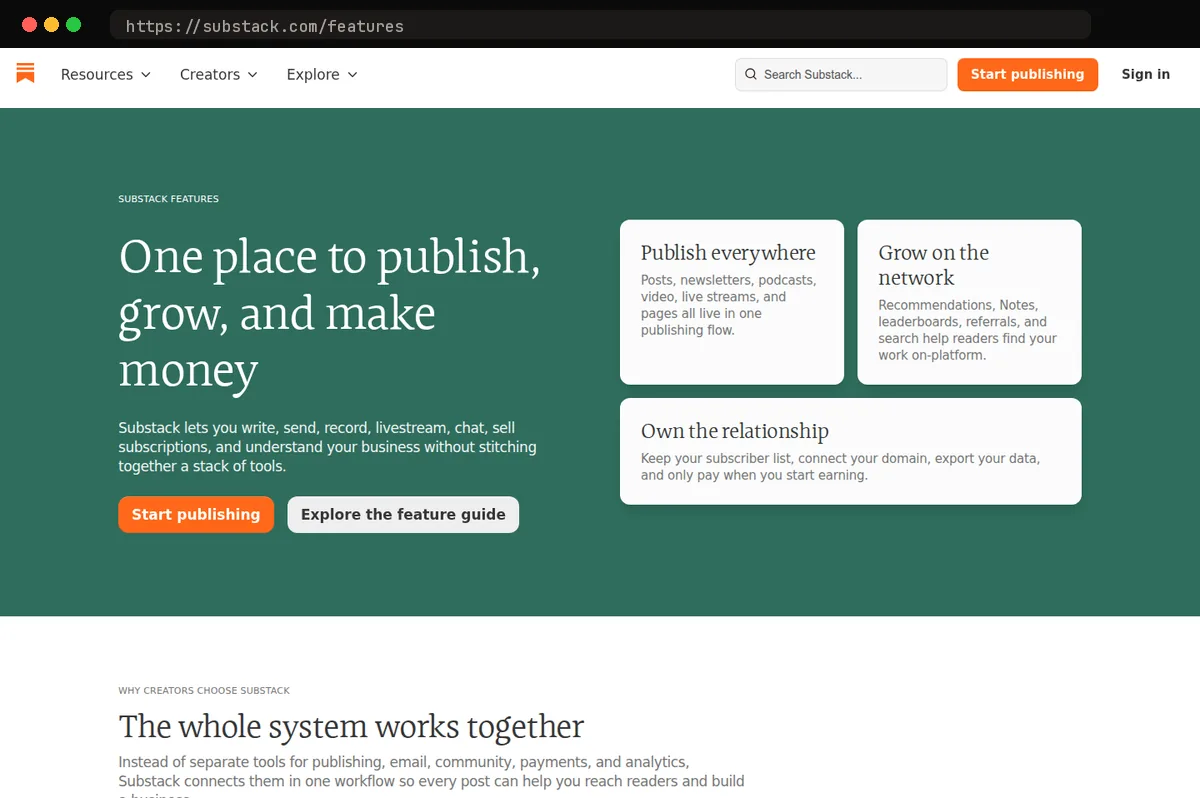Close the window with the red button
The image size is (1200, 798).
(29, 25)
